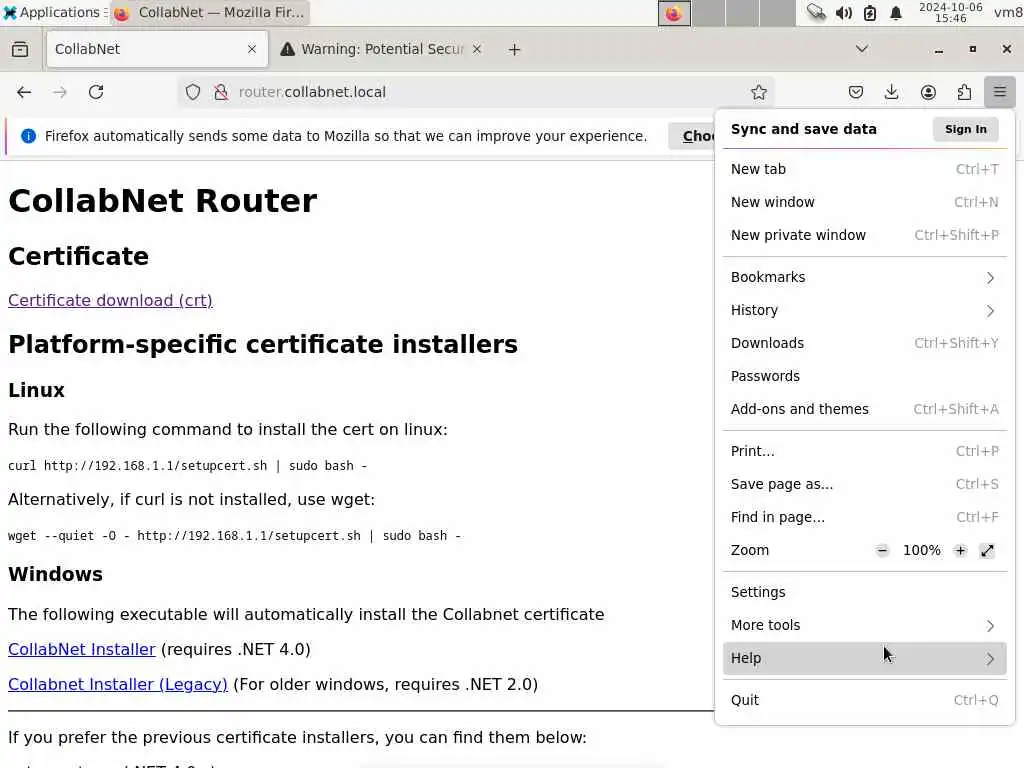
Task: Click the clock showing 2024-10-06
Action: point(950,12)
